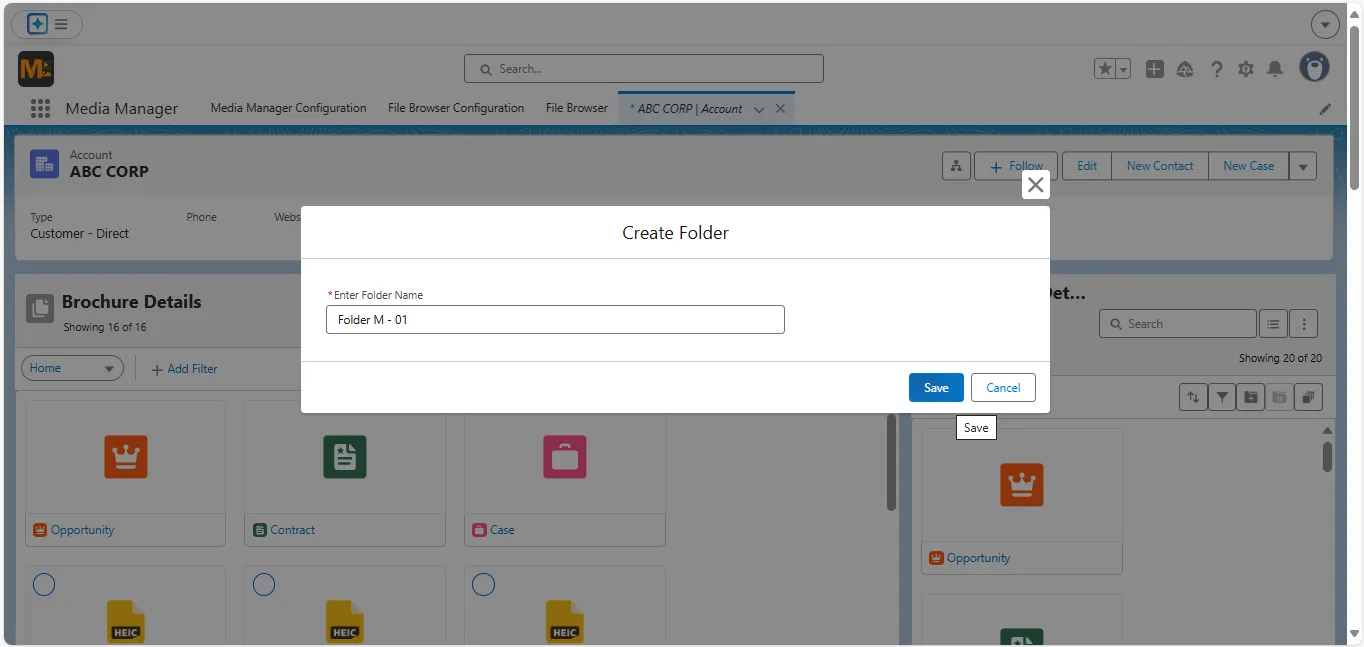Focus the global Search box
1364x647 pixels.
(x=644, y=69)
